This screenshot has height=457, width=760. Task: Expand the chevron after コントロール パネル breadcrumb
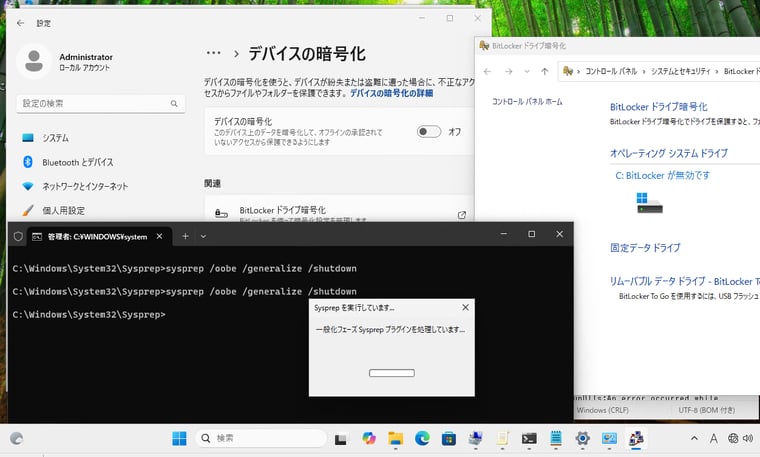(x=644, y=72)
